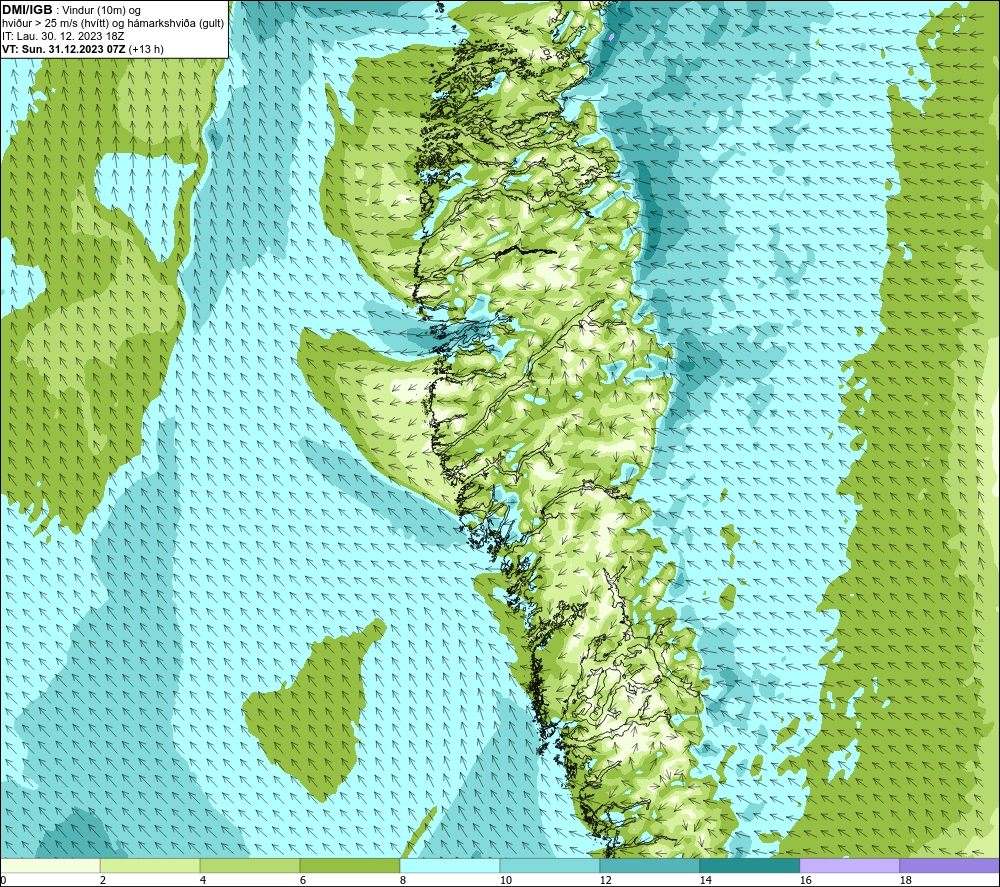
Task: Click the legend scale value '18'
Action: click(905, 880)
